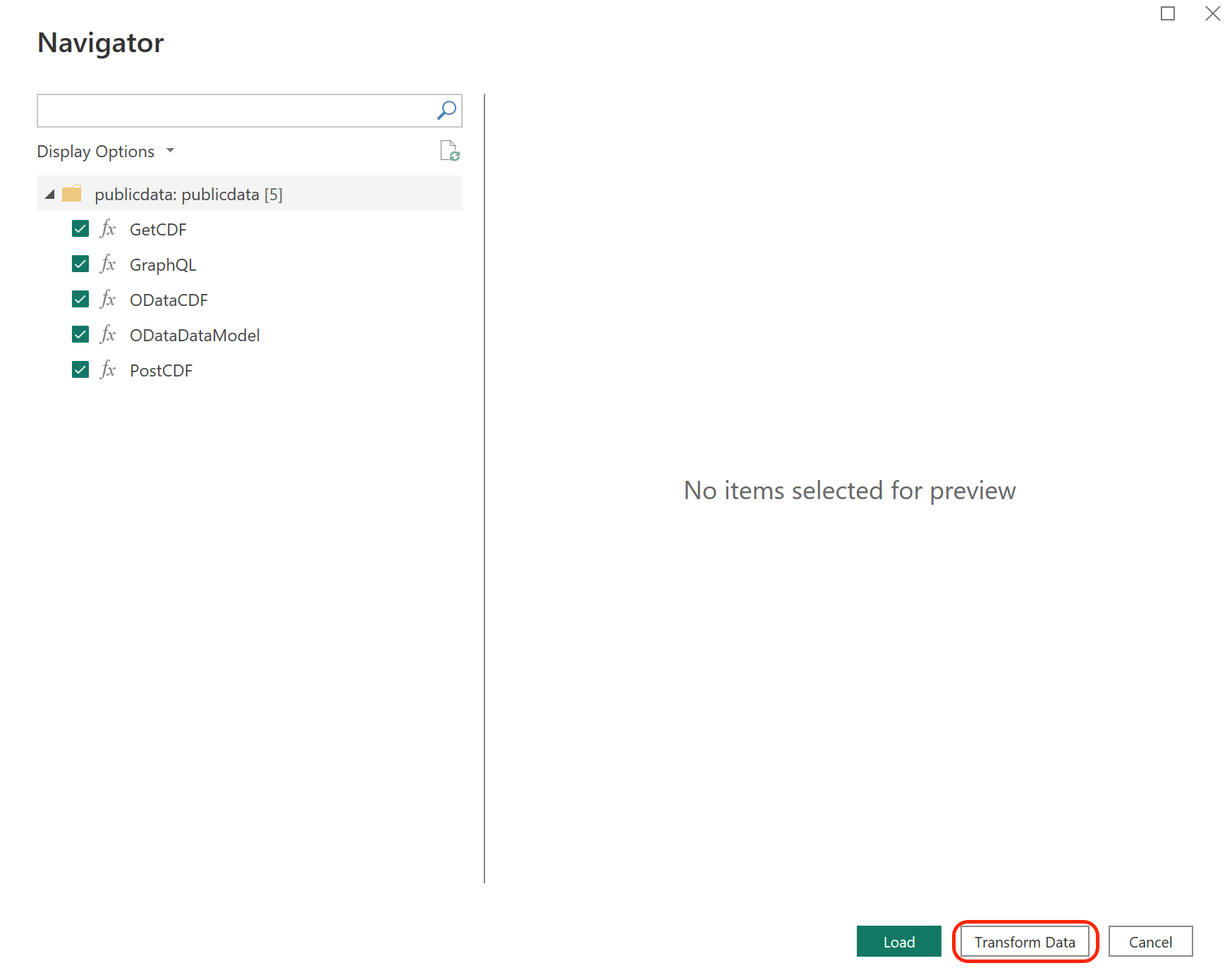Click the fx icon beside GetCDF
Screen dimensions: 1232x975
[x=108, y=229]
